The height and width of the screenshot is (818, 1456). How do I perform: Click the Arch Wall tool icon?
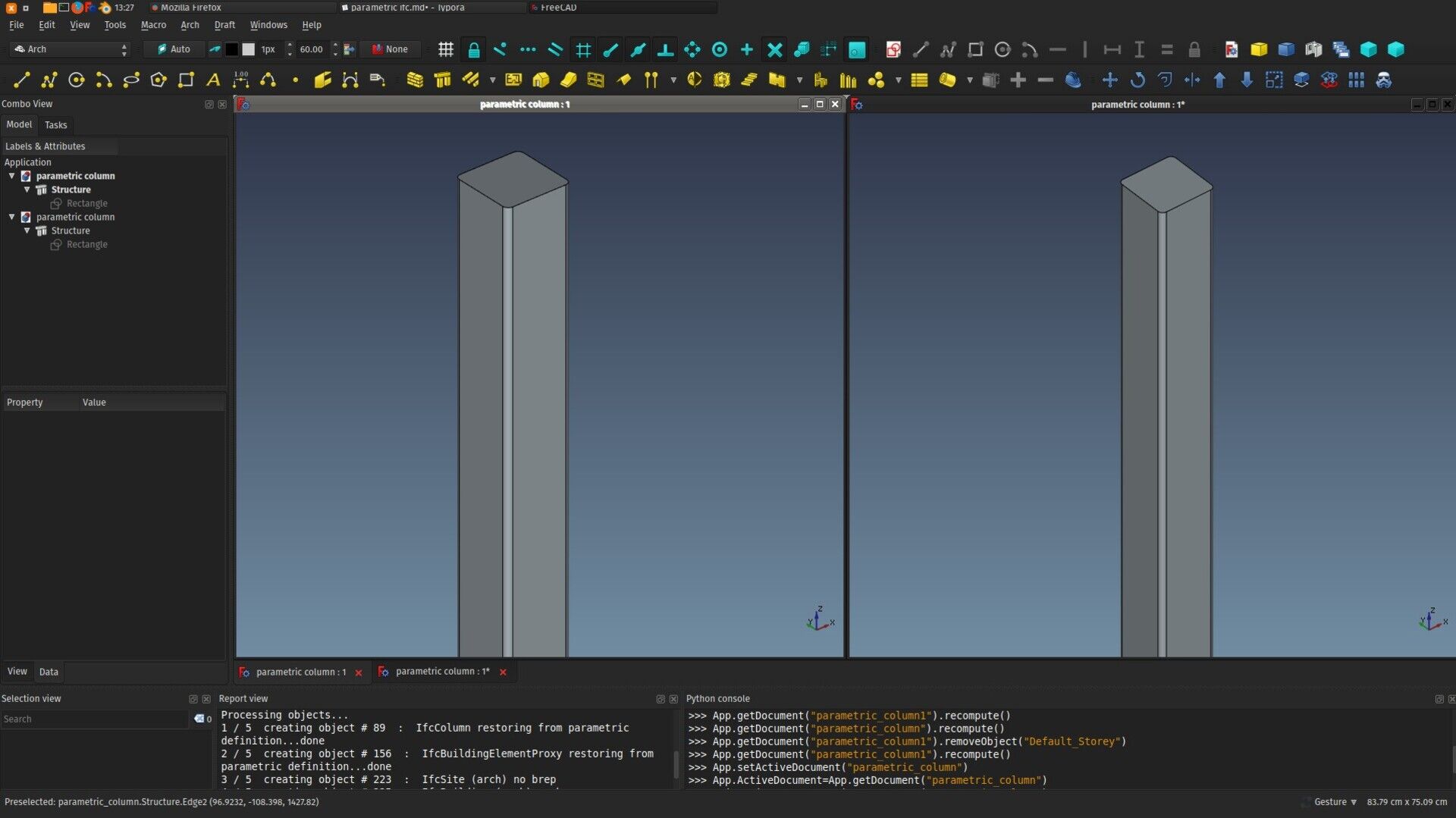click(415, 80)
